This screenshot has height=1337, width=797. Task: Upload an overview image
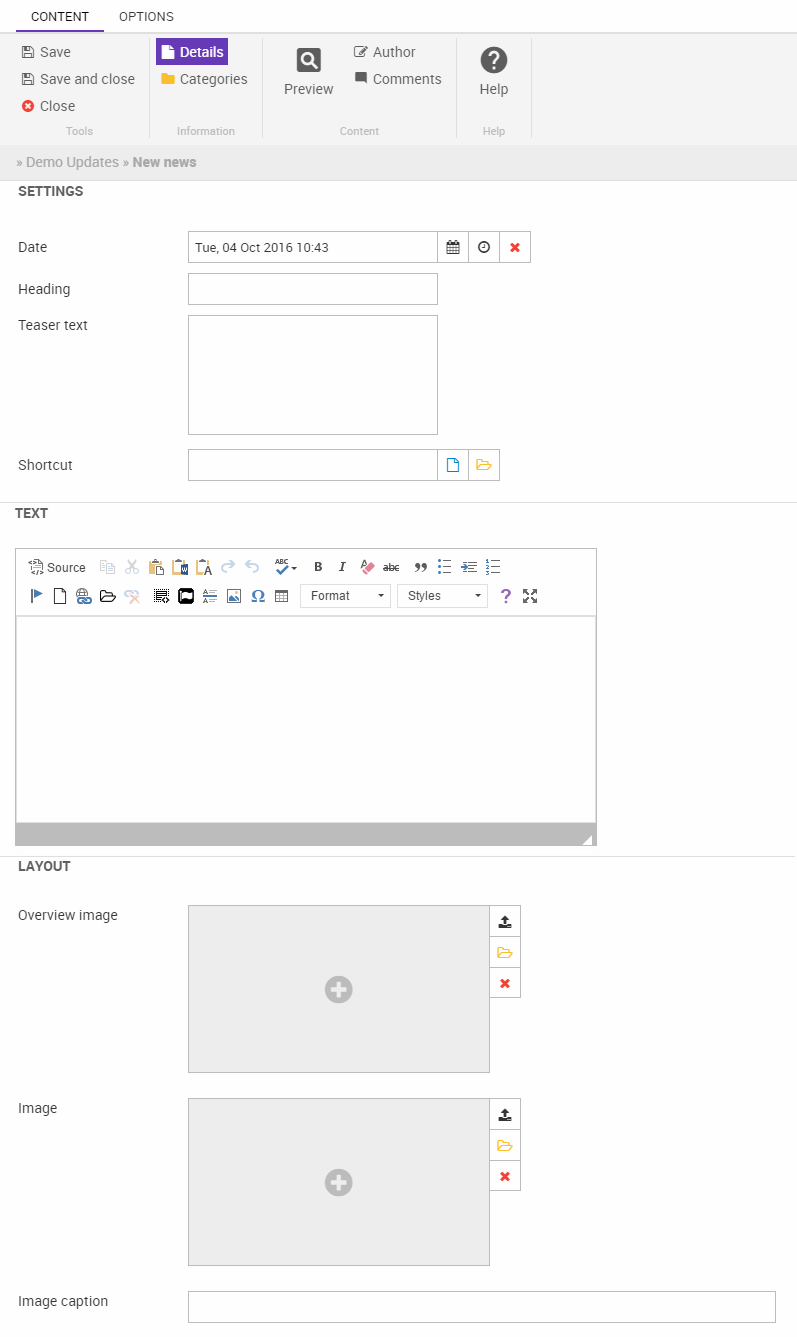(x=505, y=921)
